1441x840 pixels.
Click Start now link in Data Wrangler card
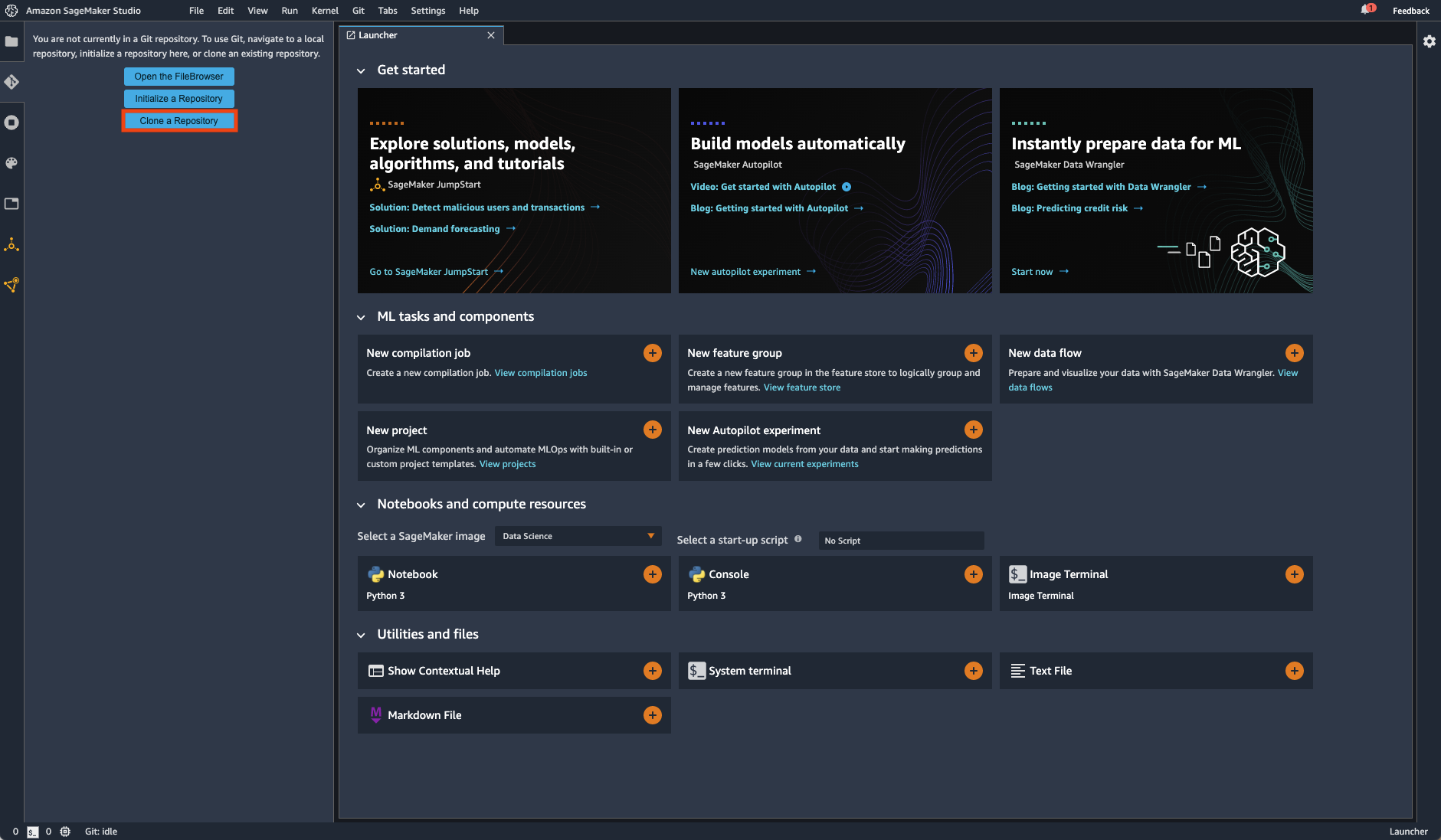[1039, 272]
